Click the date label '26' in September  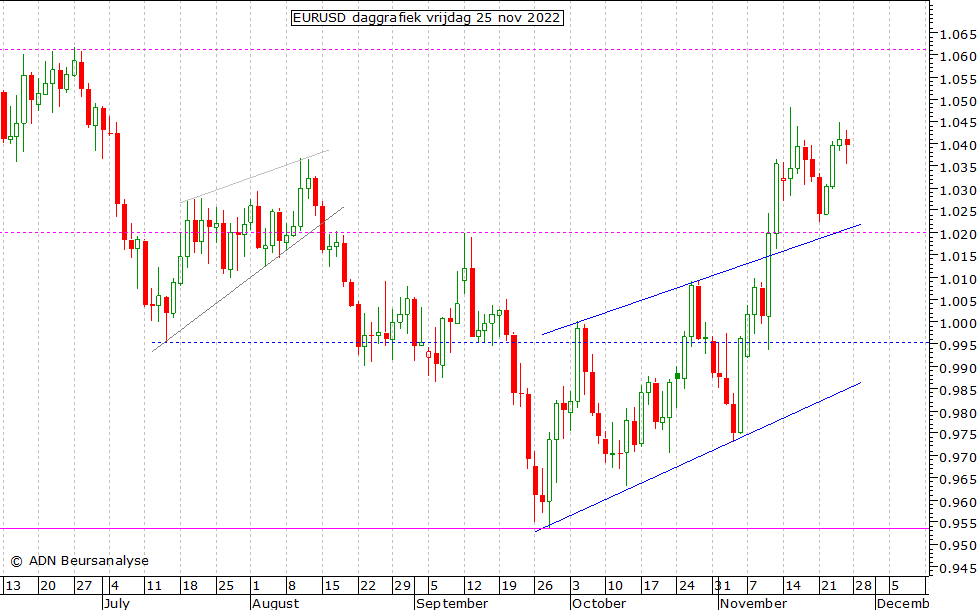545,586
